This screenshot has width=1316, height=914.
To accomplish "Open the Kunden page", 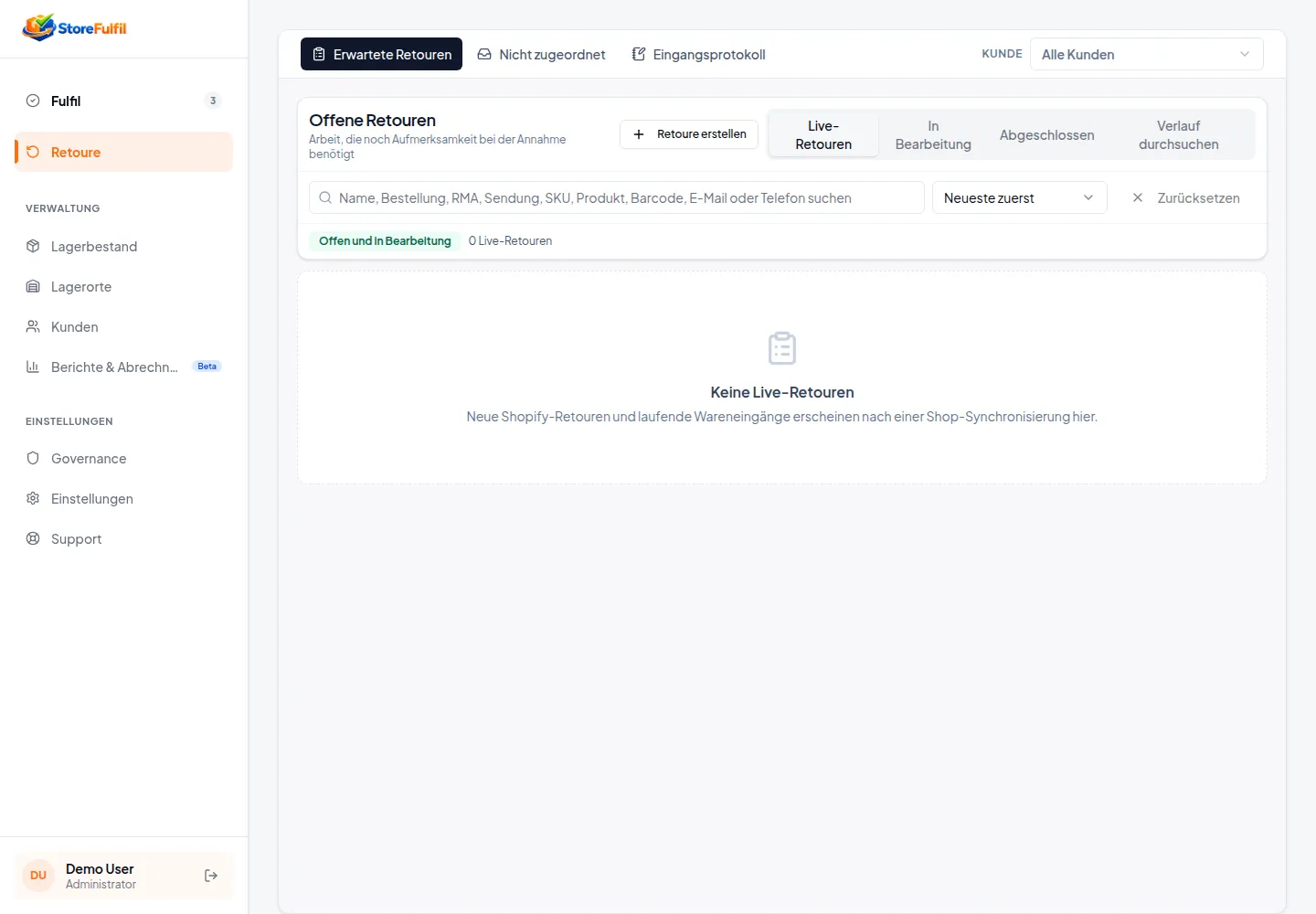I will tap(124, 326).
